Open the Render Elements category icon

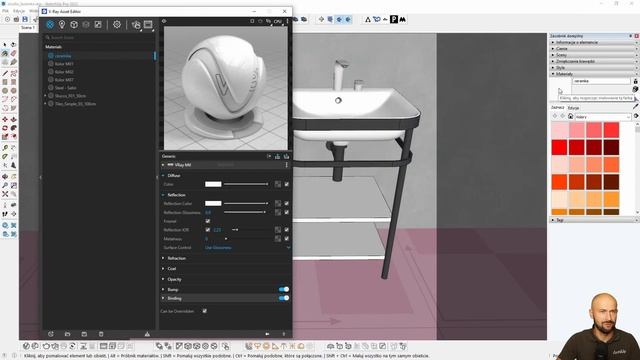[86, 24]
